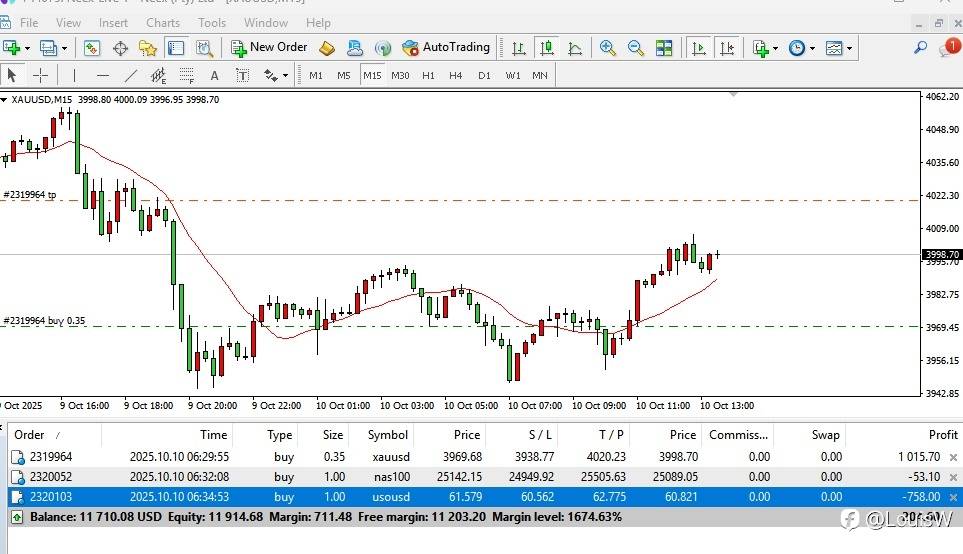Switch to candlestick chart mode
Viewport: 963px width, 554px height.
pyautogui.click(x=547, y=47)
